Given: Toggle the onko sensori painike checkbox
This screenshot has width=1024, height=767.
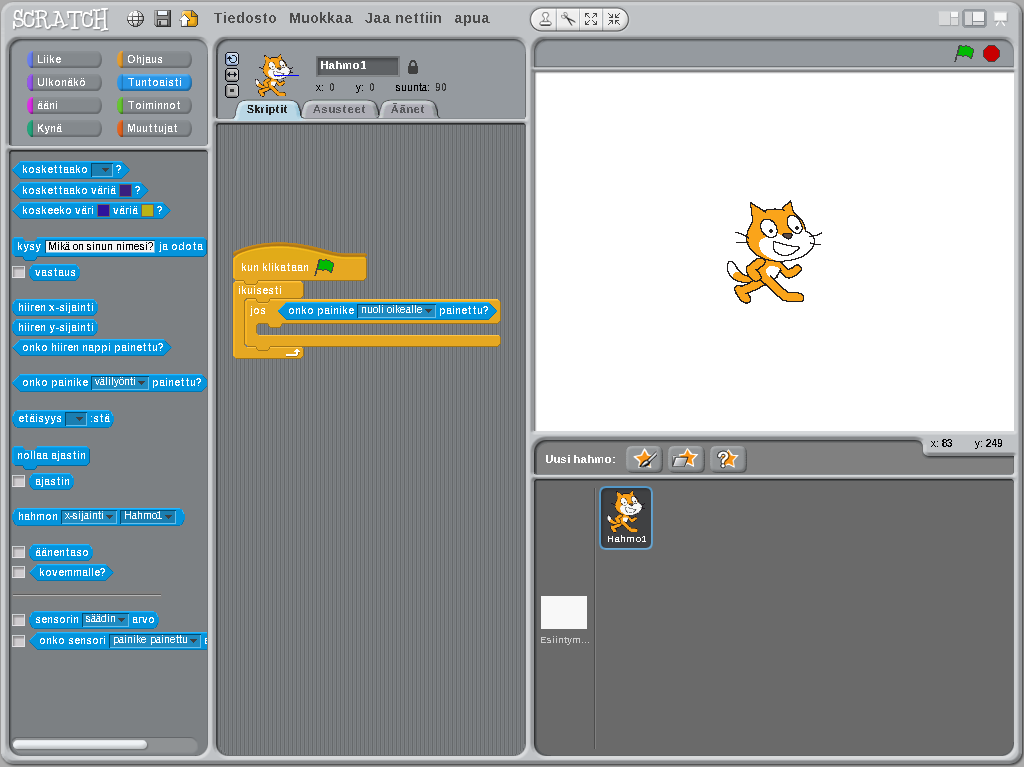Looking at the screenshot, I should click(x=19, y=640).
